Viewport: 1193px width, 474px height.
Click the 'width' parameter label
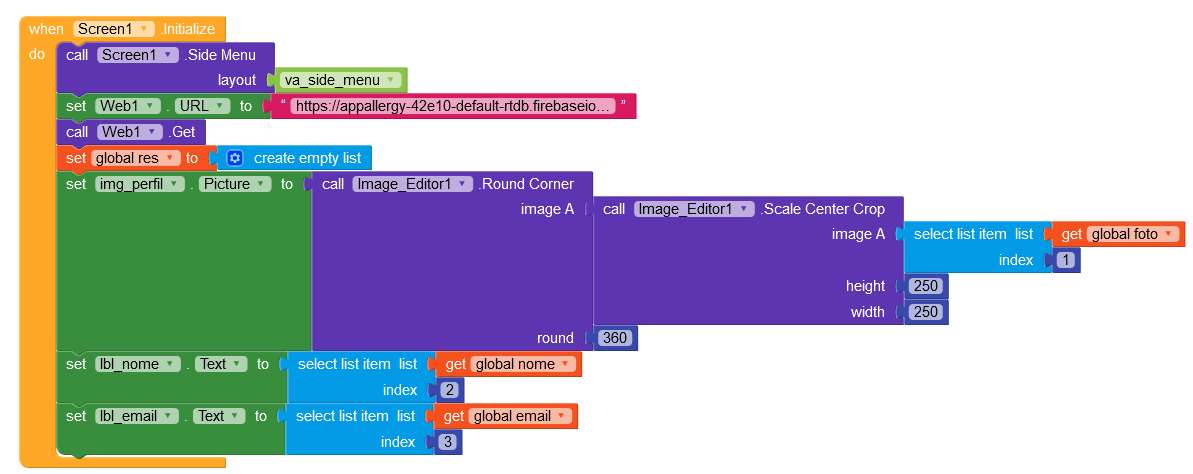pyautogui.click(x=867, y=312)
